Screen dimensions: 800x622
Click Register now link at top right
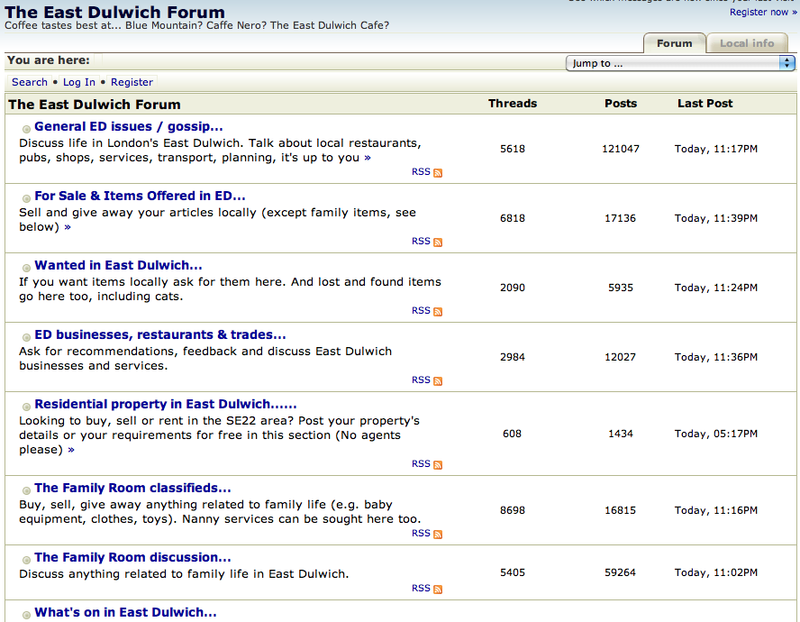click(x=763, y=12)
